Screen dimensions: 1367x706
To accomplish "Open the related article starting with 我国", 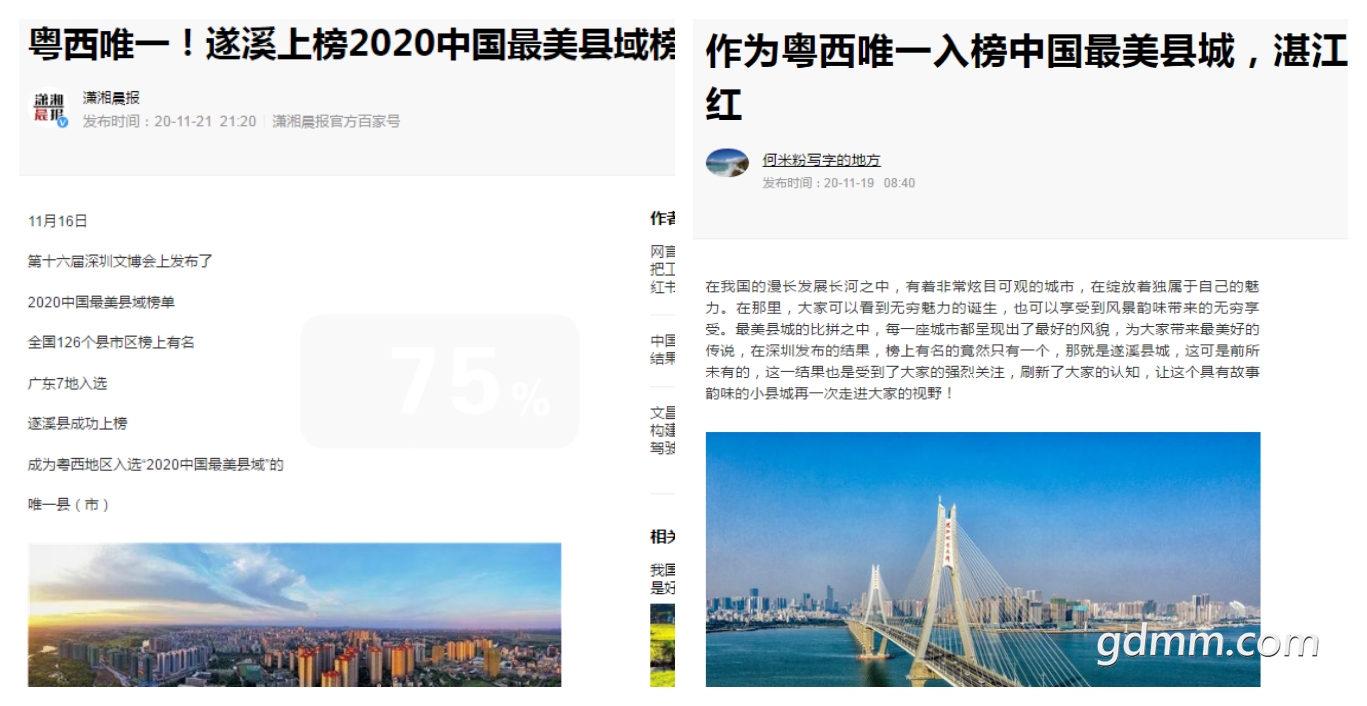I will [662, 579].
